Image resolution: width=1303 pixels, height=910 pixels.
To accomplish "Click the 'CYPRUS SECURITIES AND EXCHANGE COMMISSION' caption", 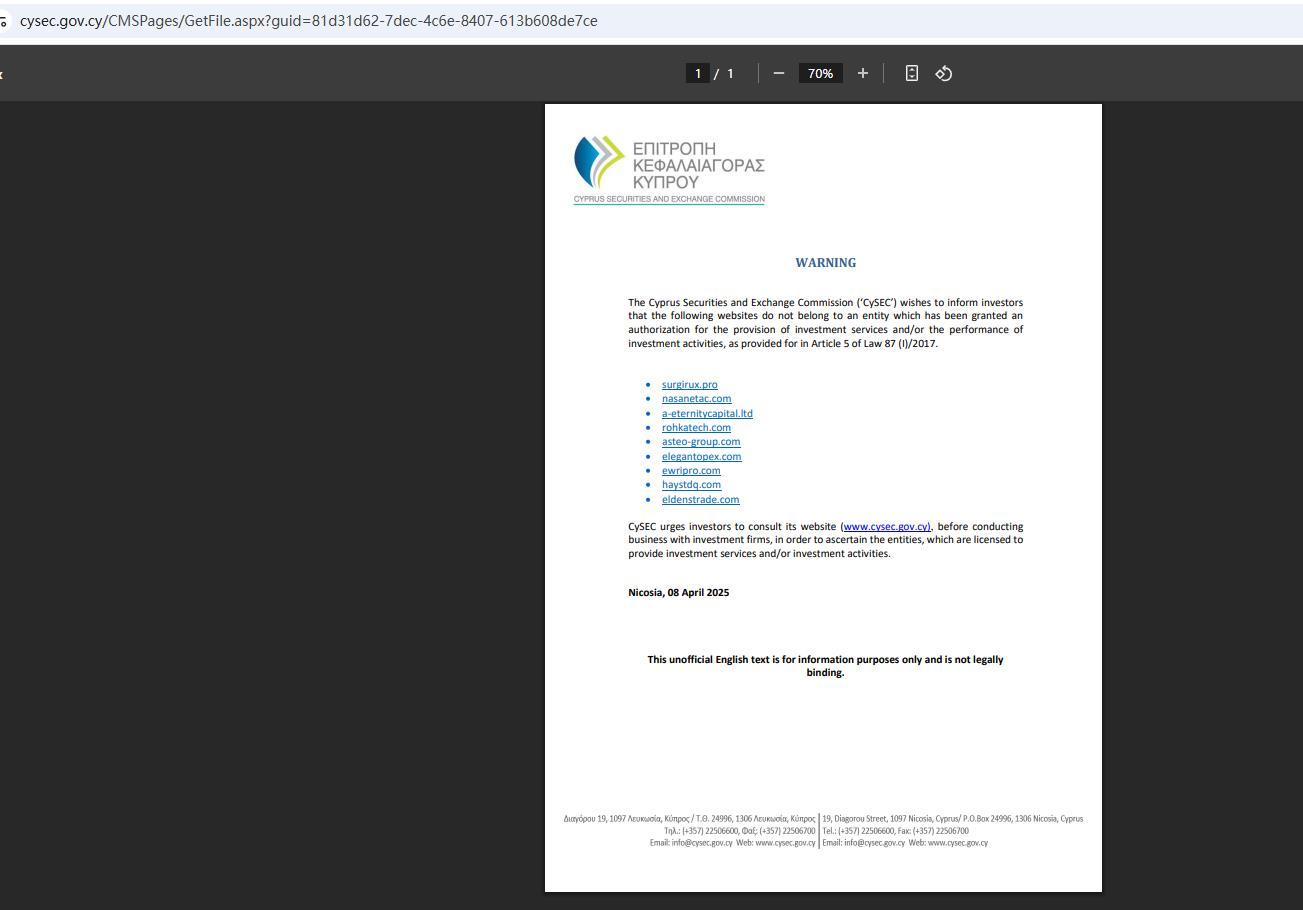I will tap(669, 199).
